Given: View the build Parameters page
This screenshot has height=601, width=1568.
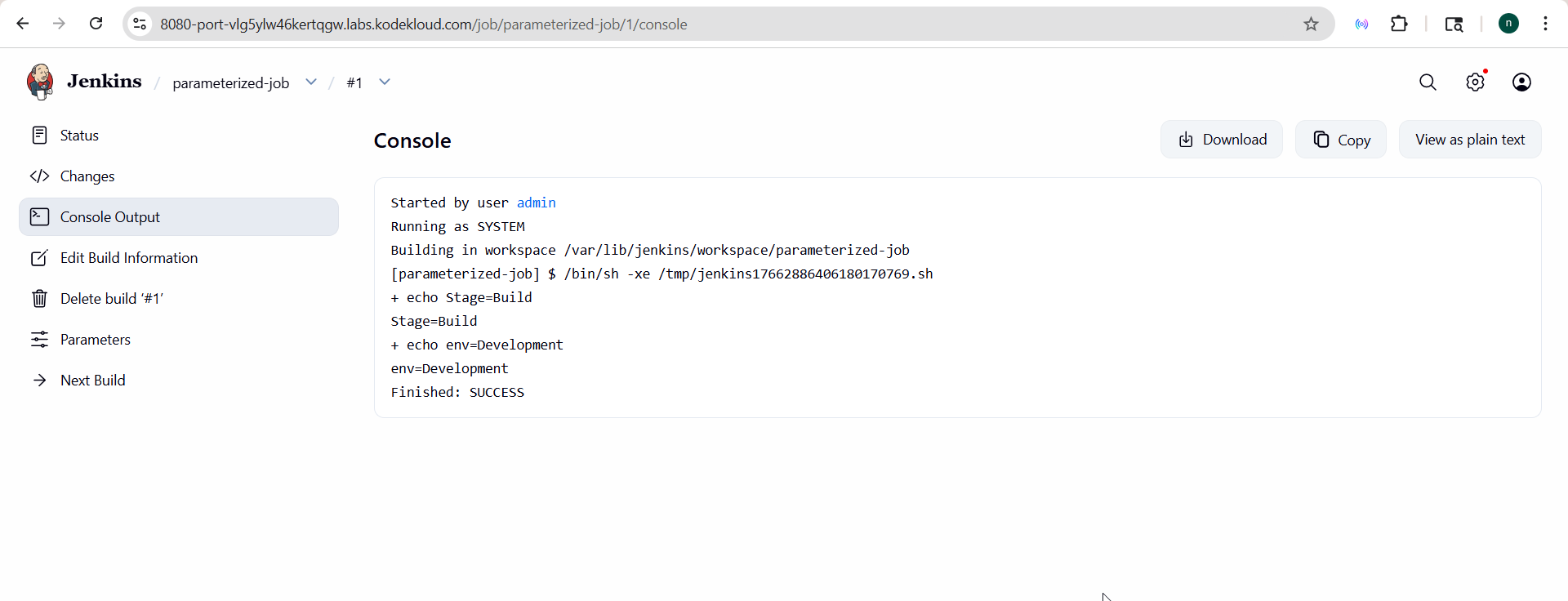Looking at the screenshot, I should pos(96,340).
